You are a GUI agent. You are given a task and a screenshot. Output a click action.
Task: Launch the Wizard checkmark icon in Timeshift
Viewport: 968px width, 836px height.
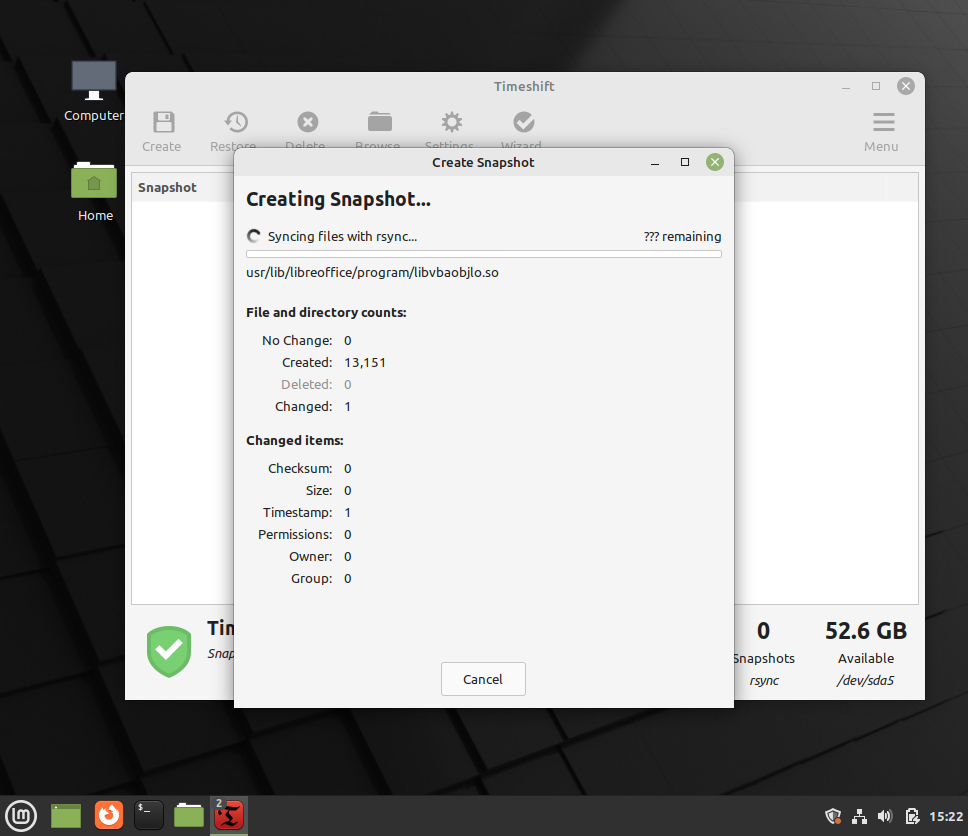(x=524, y=122)
